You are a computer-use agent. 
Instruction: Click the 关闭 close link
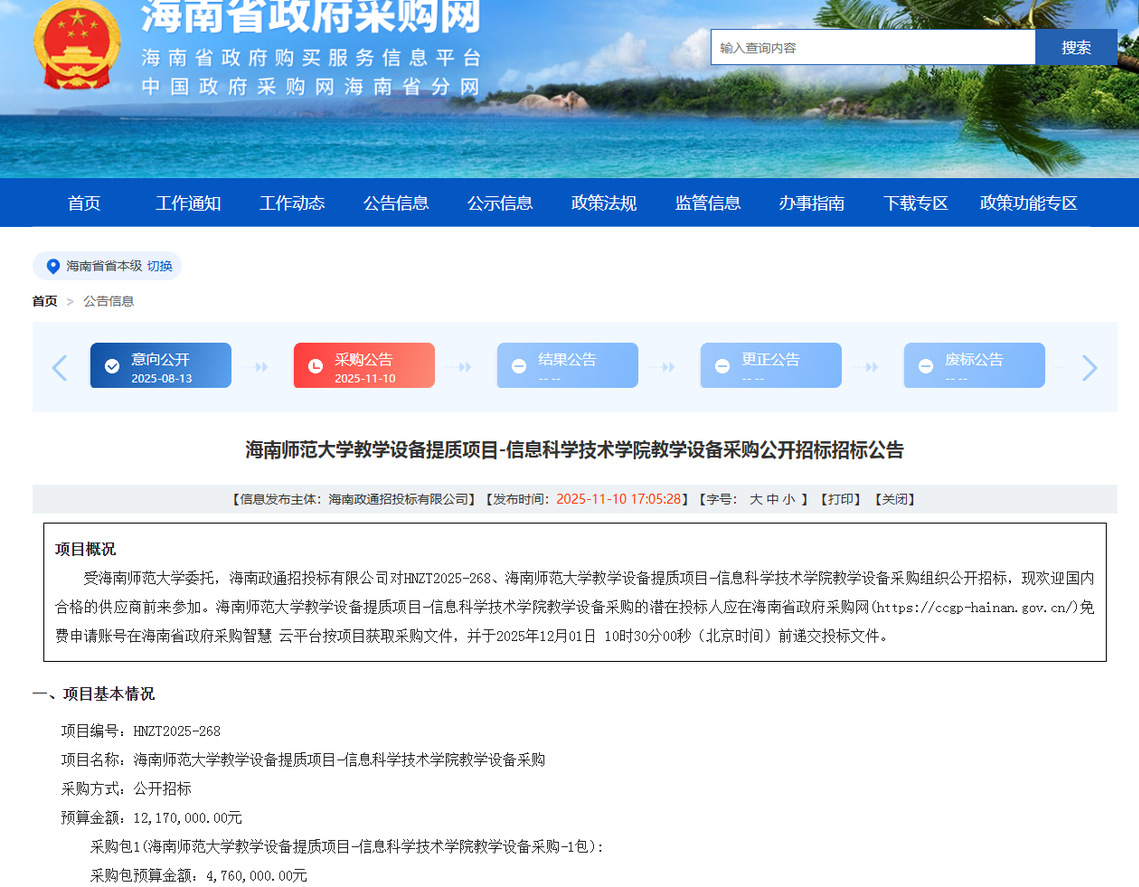895,499
